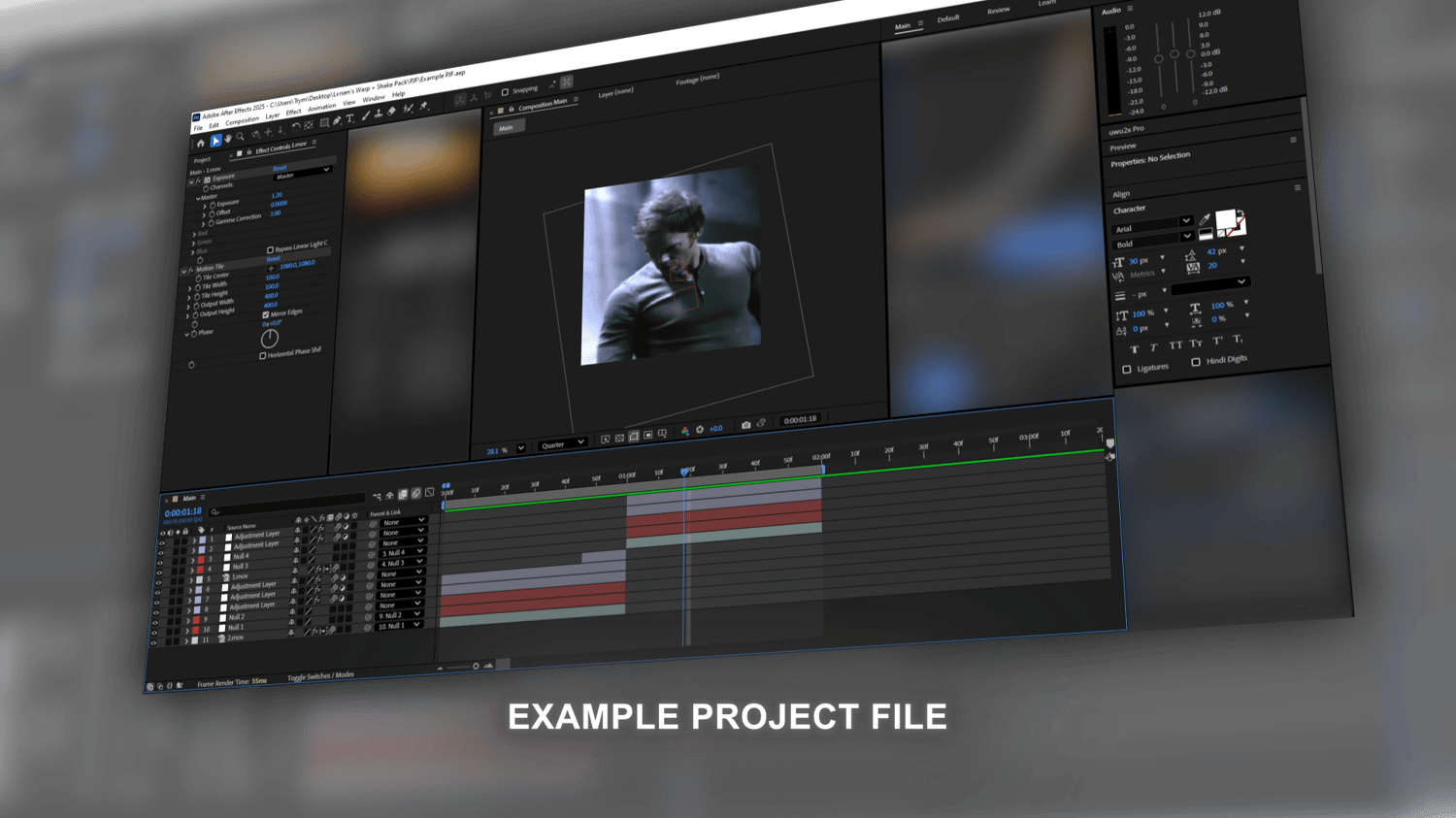Viewport: 1456px width, 818px height.
Task: Expand the Tile Width property
Action: [x=189, y=289]
